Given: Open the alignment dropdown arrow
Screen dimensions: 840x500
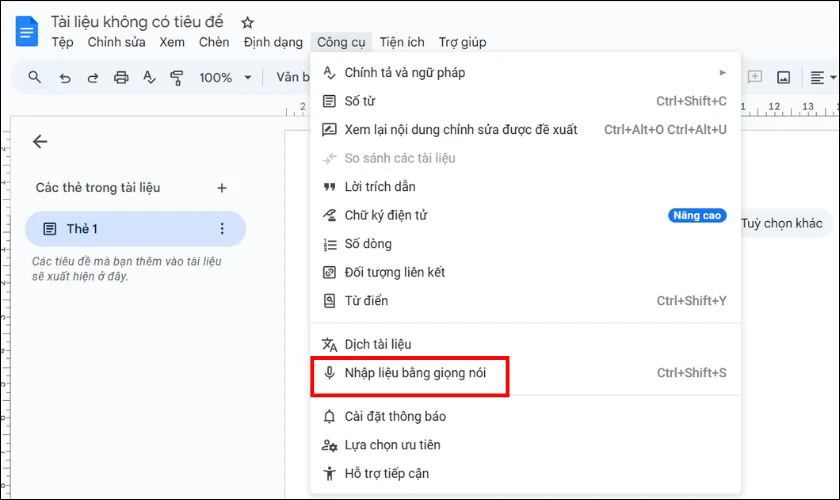Looking at the screenshot, I should [x=833, y=78].
